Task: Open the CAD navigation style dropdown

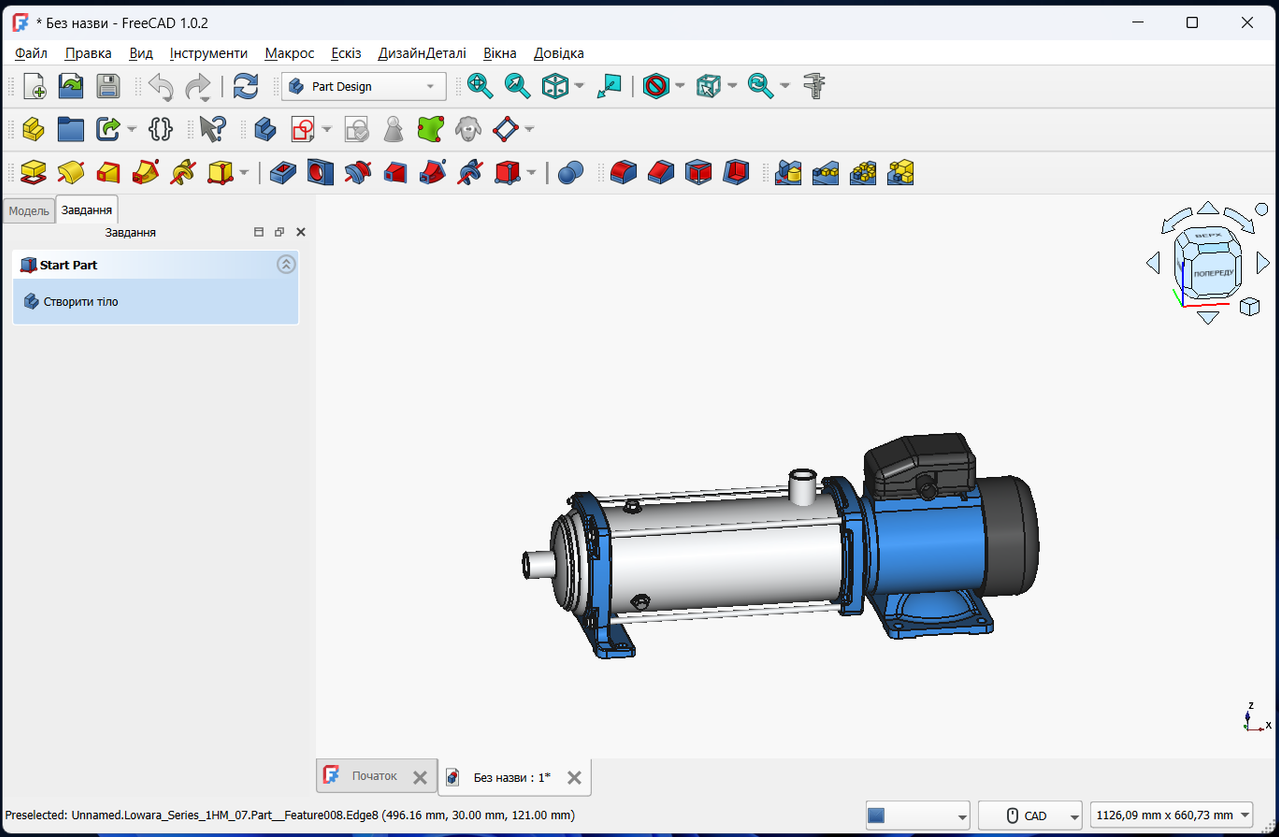Action: tap(1030, 816)
